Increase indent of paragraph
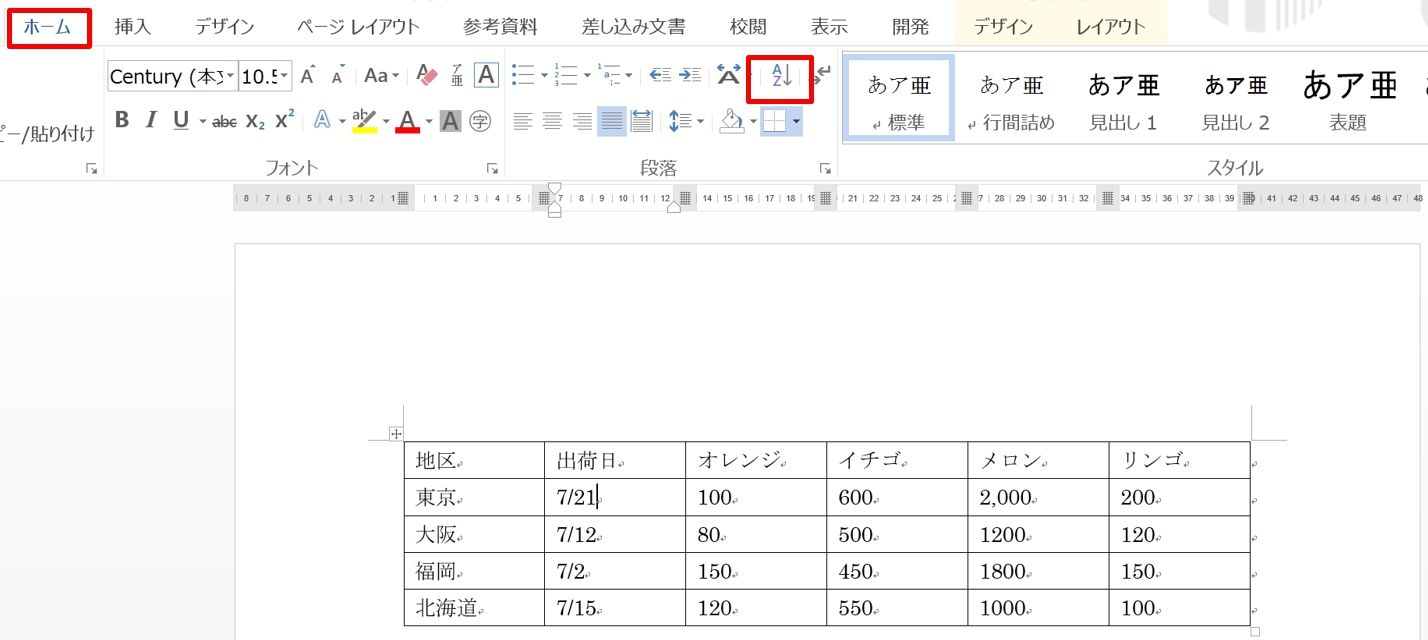Viewport: 1428px width, 640px height. click(x=690, y=75)
